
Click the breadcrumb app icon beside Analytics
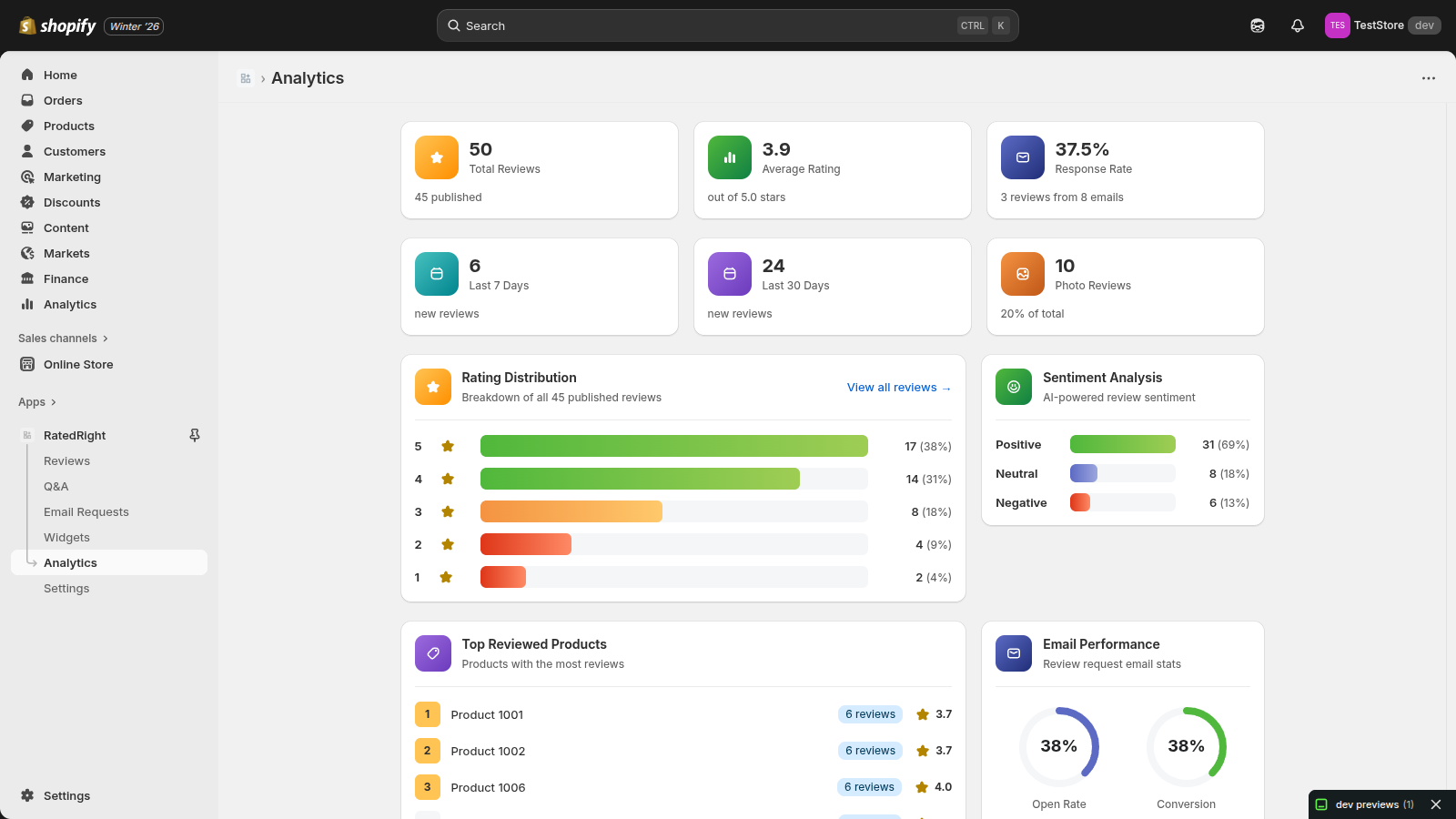(246, 78)
